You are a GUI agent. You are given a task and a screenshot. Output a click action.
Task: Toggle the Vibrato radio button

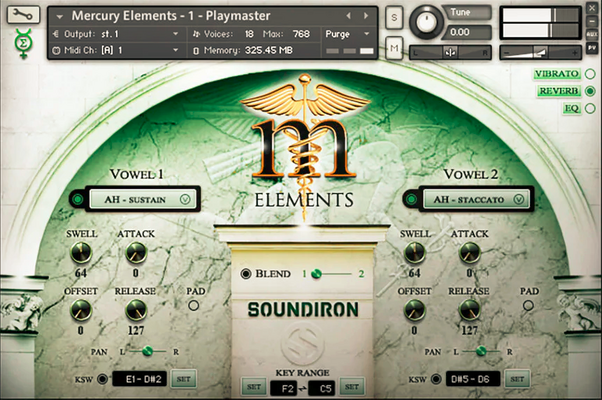tap(590, 74)
